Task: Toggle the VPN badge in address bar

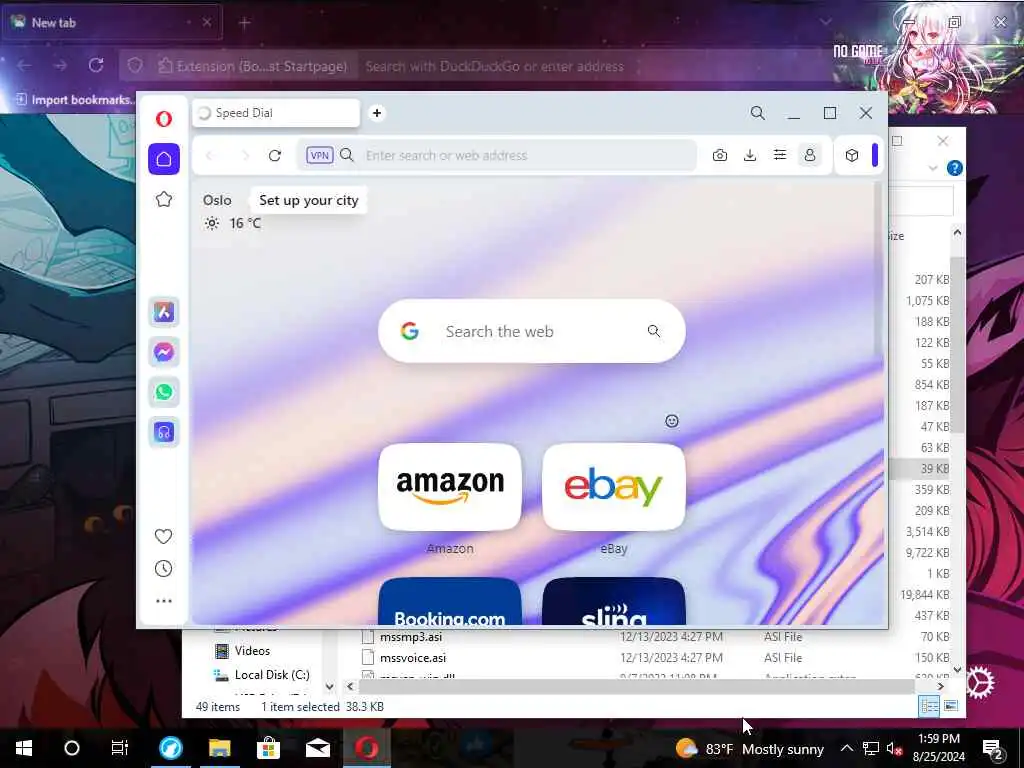Action: click(319, 155)
